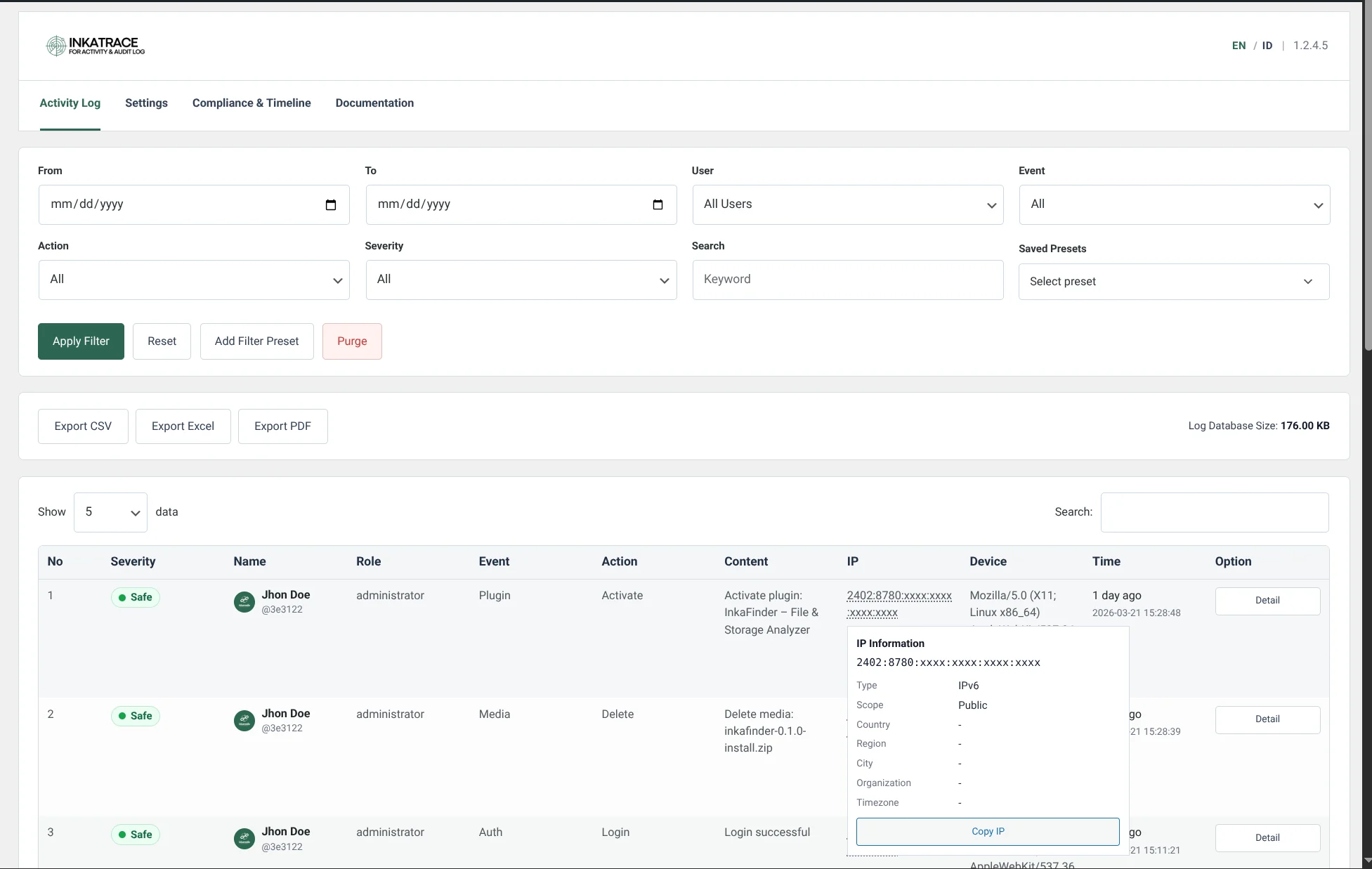Click Jhon Doe avatar in row 1
The width and height of the screenshot is (1372, 869).
(244, 602)
